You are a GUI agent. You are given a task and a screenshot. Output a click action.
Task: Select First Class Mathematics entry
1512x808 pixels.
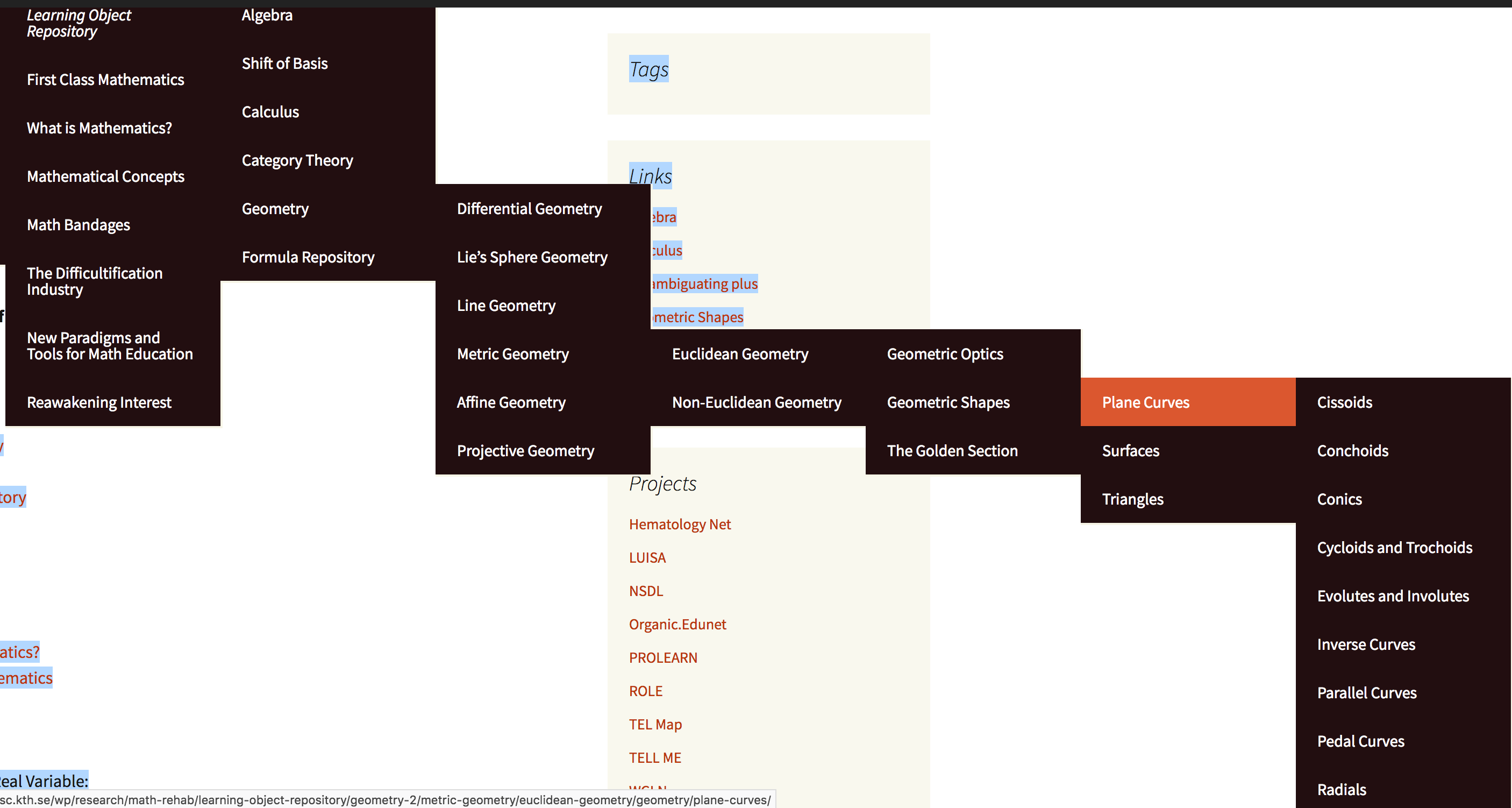105,80
